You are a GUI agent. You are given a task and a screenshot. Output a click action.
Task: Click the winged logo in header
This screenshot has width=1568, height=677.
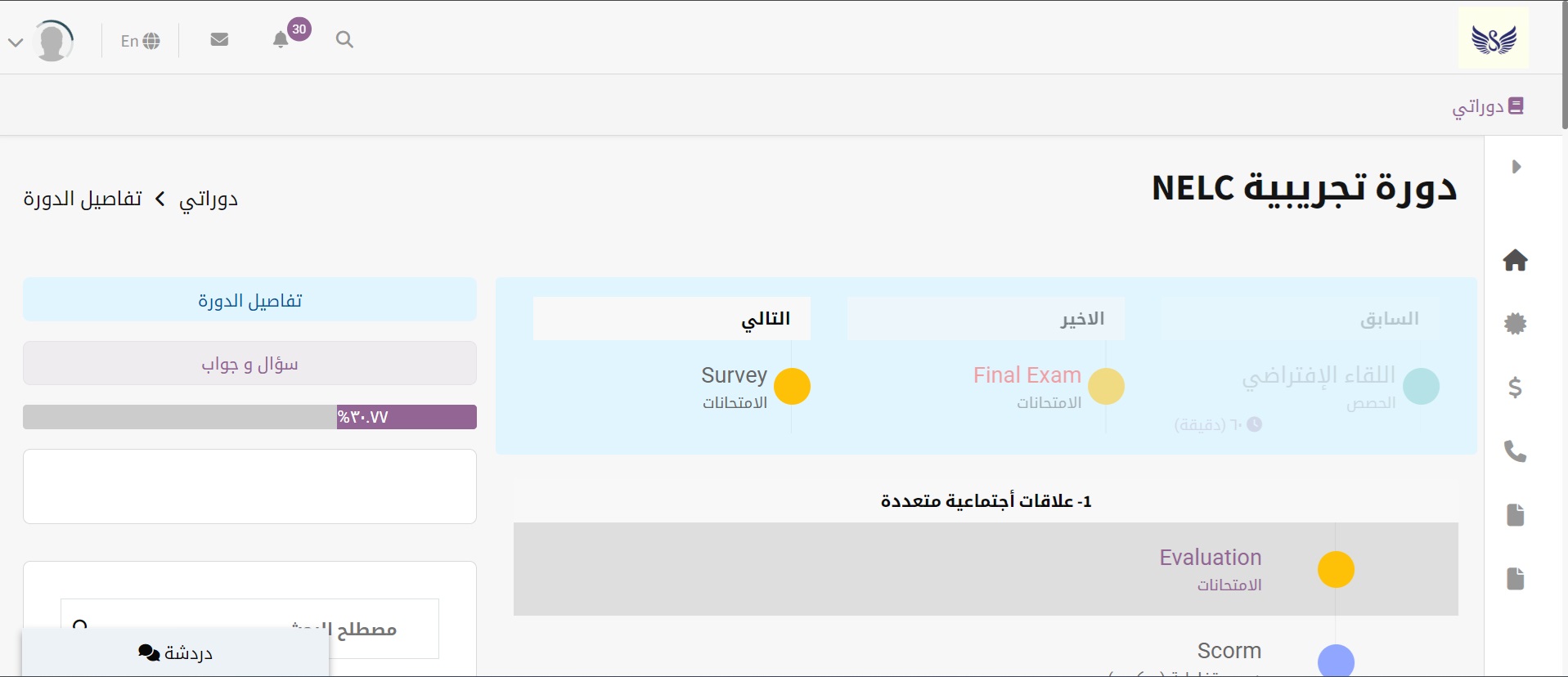click(1494, 39)
